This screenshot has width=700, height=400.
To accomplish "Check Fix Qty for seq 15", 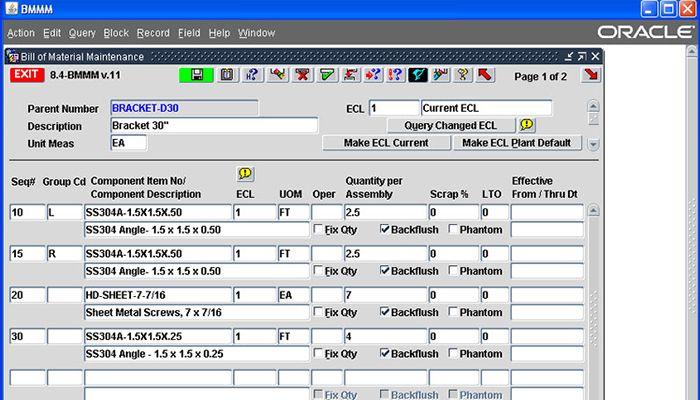I will (x=318, y=271).
